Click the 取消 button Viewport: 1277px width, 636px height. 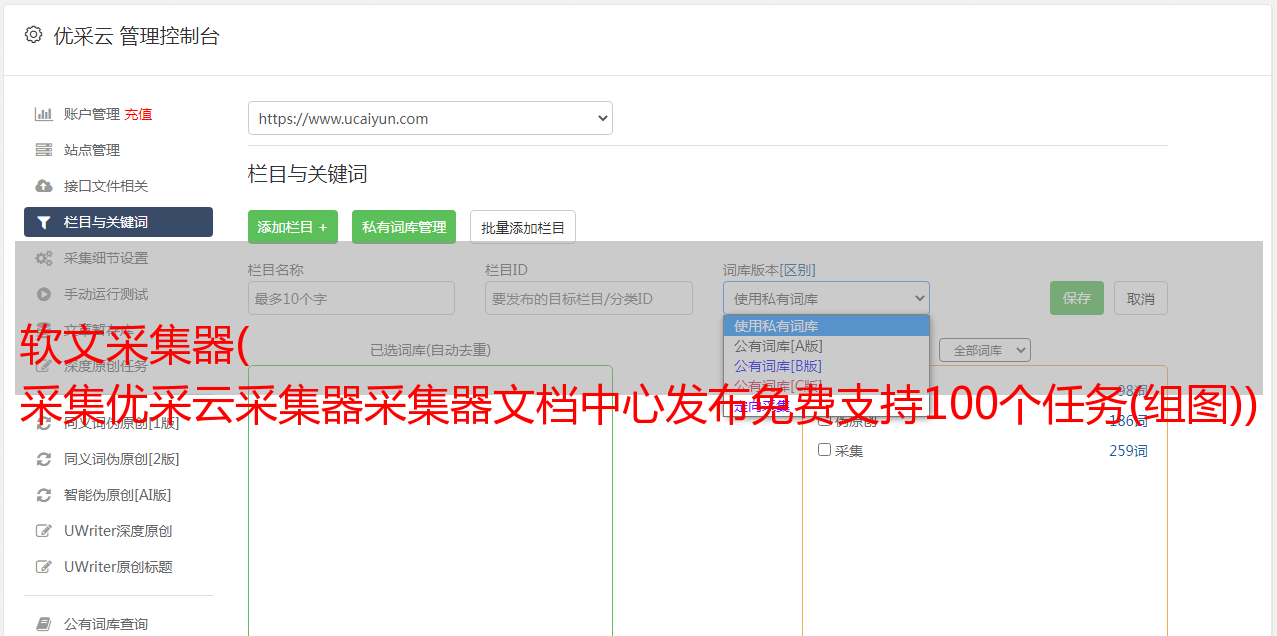point(1141,298)
